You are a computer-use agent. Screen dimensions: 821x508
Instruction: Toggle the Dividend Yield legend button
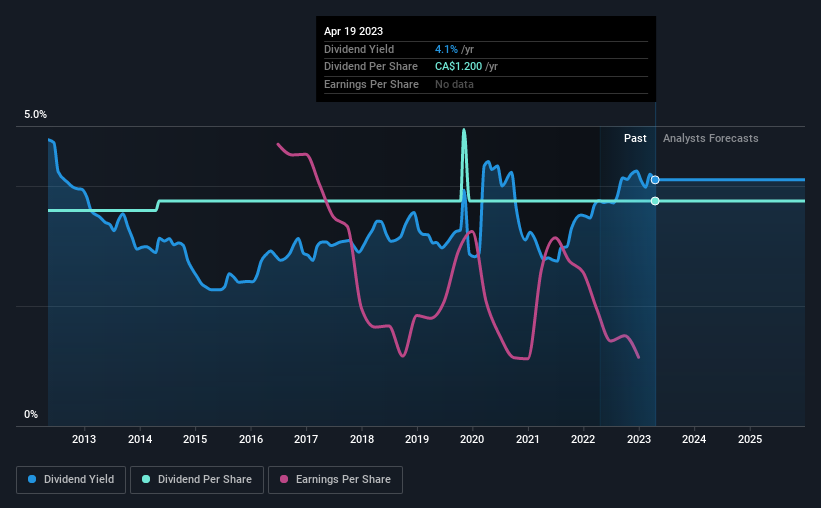(x=71, y=480)
